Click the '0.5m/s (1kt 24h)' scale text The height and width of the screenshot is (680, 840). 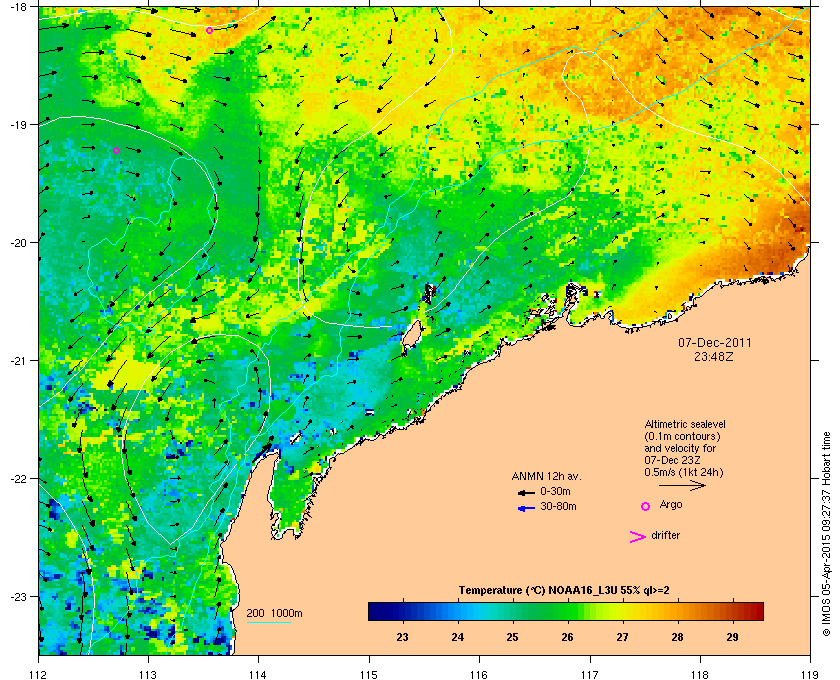[684, 473]
